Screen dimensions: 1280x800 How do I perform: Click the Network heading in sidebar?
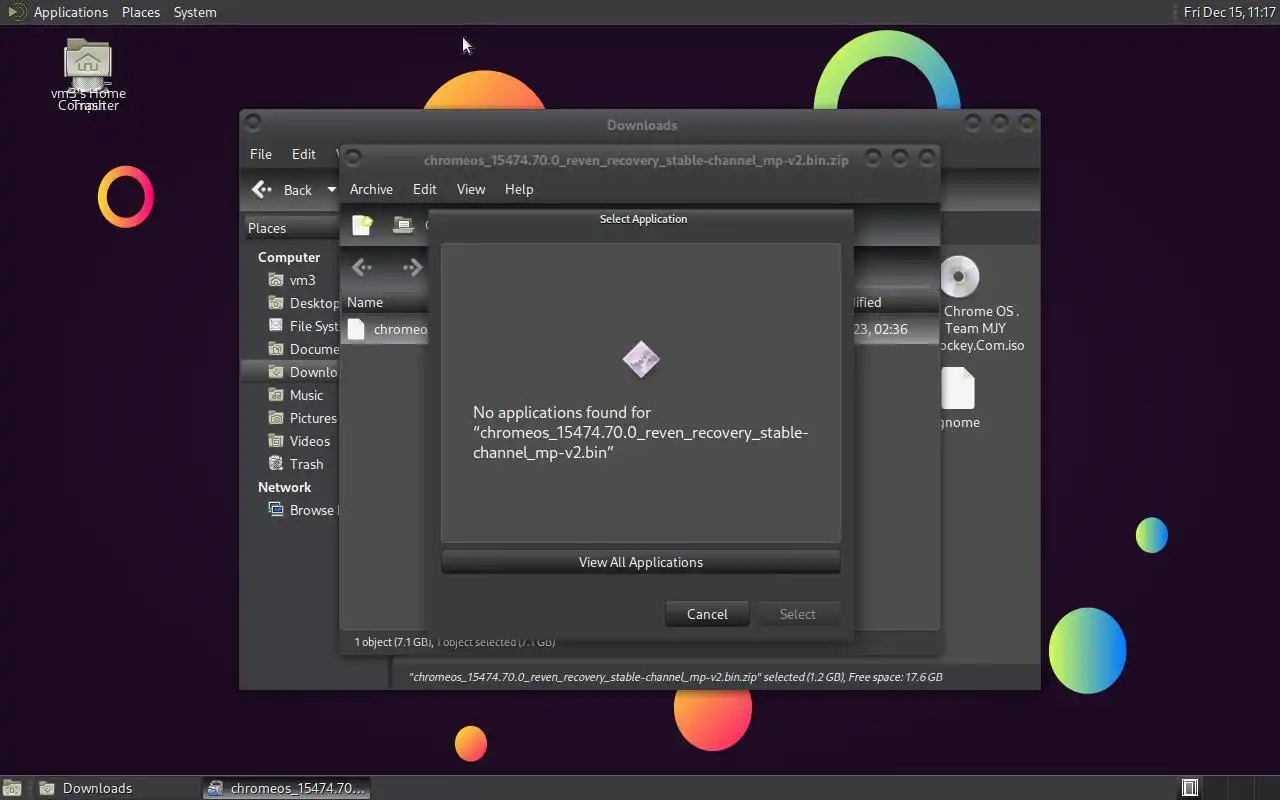pyautogui.click(x=285, y=487)
